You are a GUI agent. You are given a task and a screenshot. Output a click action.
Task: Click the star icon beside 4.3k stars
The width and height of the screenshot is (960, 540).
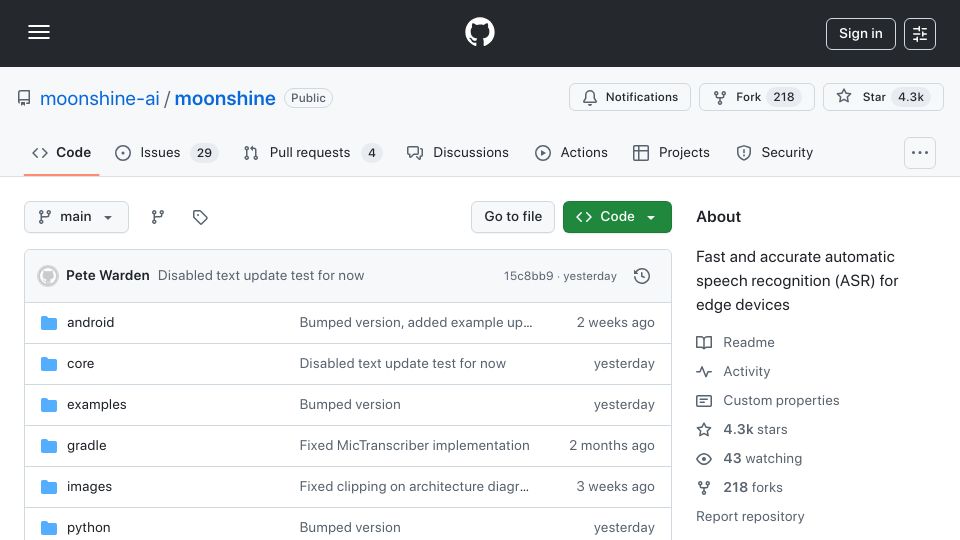coord(704,429)
